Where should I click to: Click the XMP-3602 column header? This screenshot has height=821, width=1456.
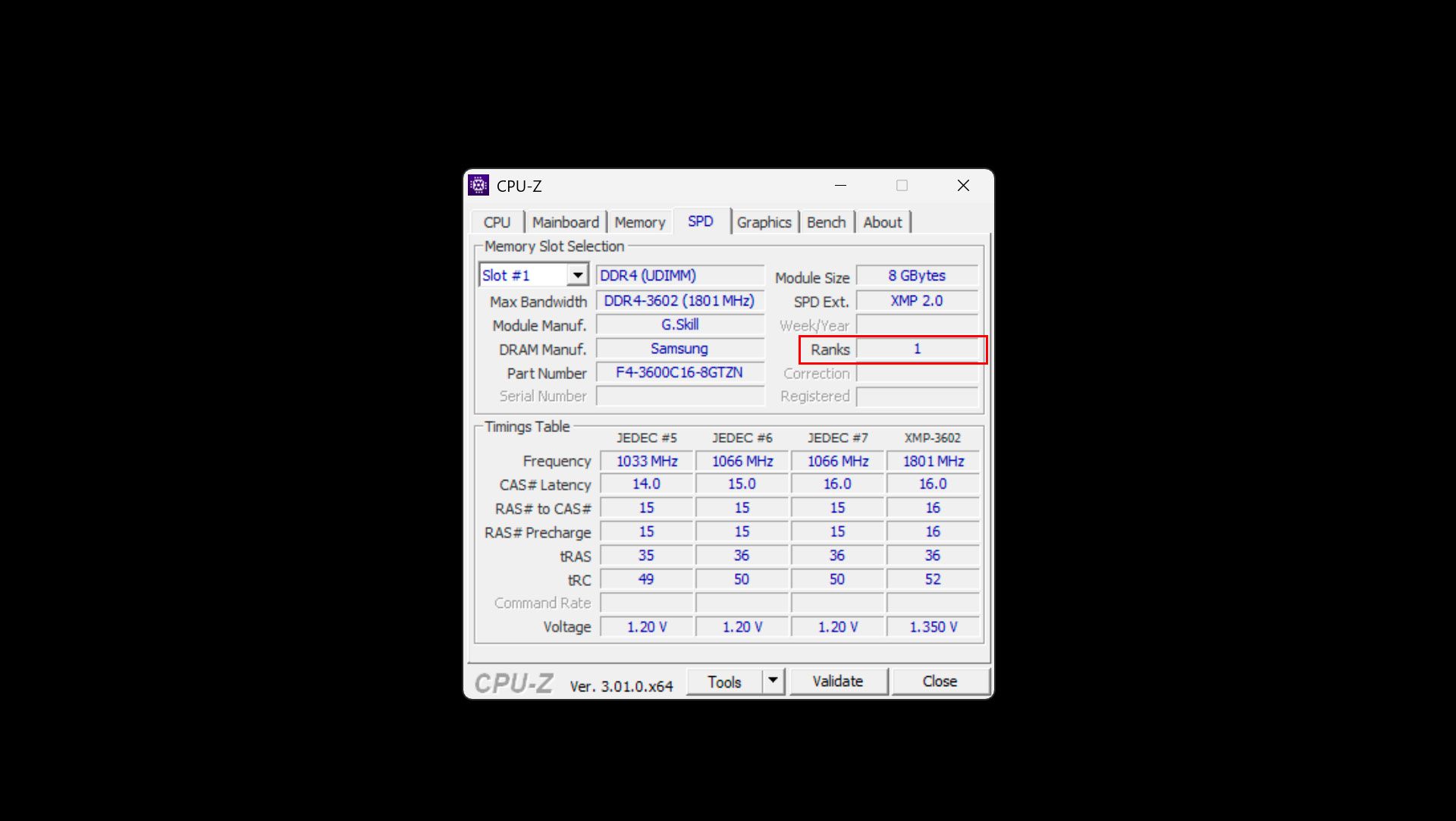[932, 437]
